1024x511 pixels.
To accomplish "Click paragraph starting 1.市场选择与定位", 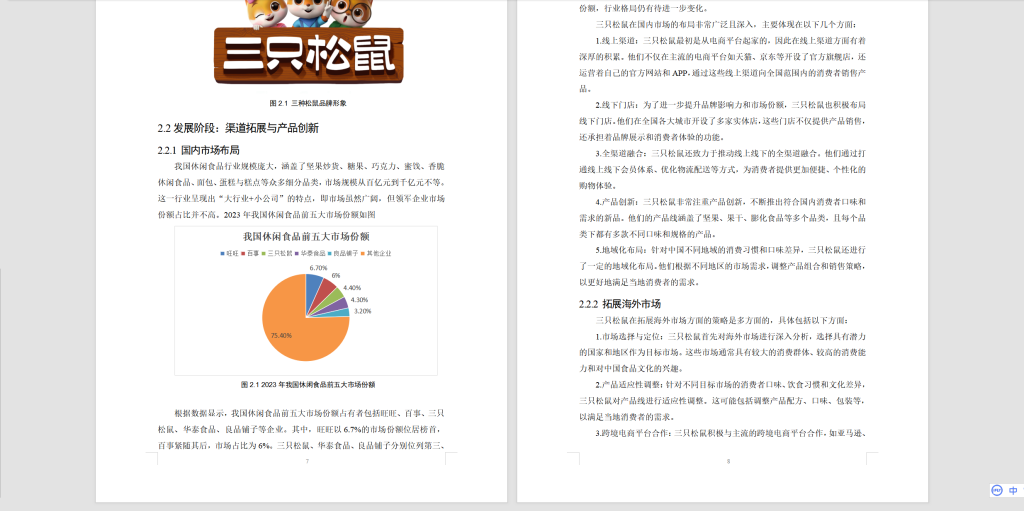I will pyautogui.click(x=722, y=352).
